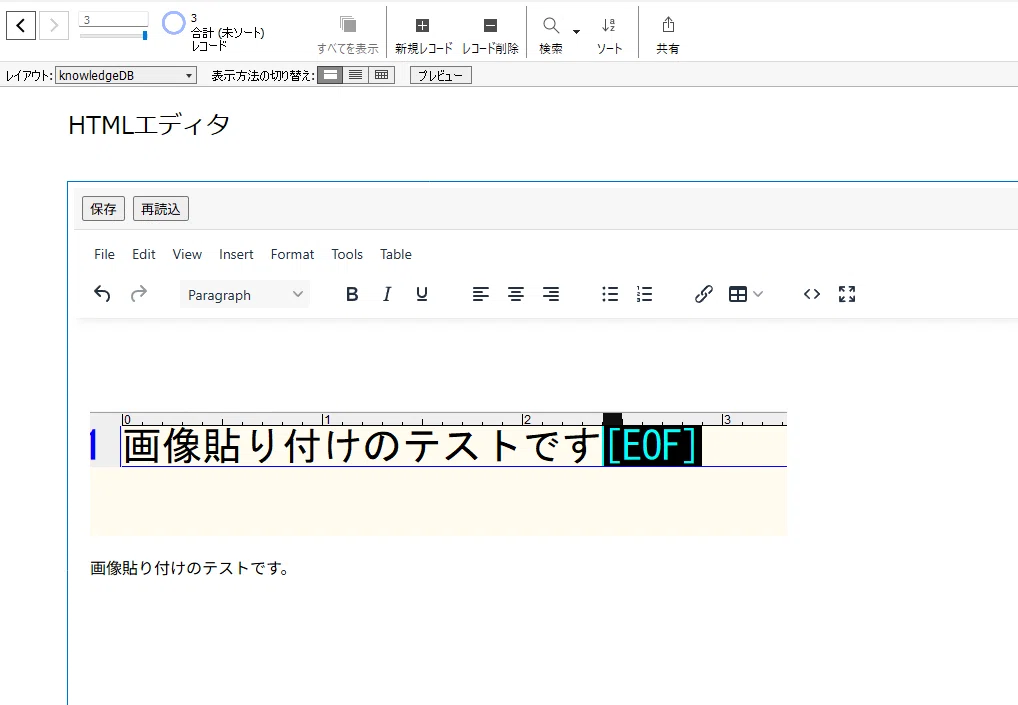
Task: Click the 再読込 reload button
Action: point(161,209)
